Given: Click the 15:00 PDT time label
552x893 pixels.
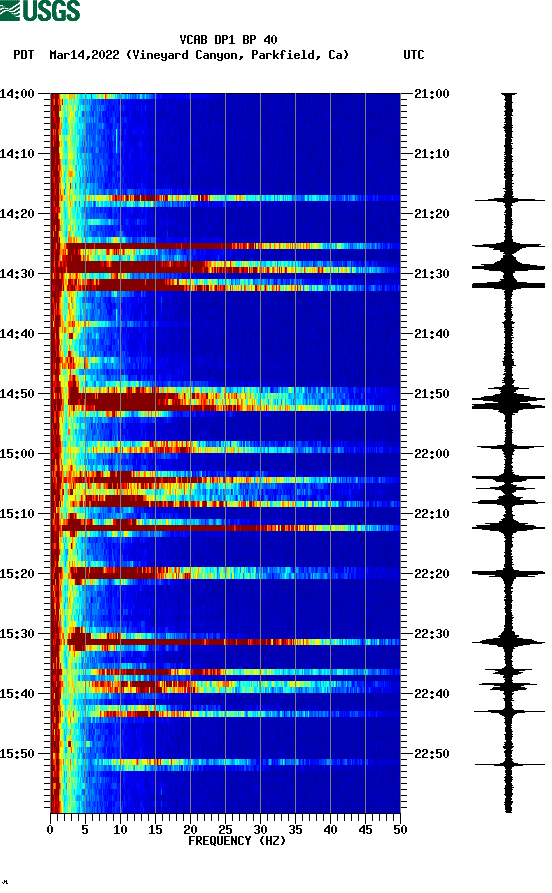Looking at the screenshot, I should (17, 454).
